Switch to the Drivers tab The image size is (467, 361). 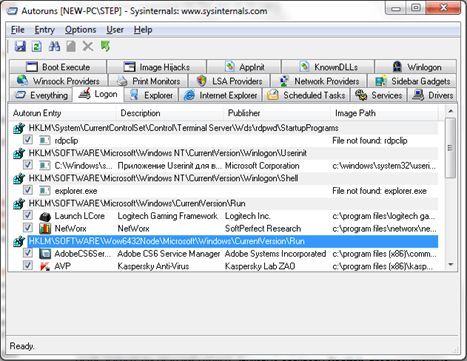pos(432,95)
